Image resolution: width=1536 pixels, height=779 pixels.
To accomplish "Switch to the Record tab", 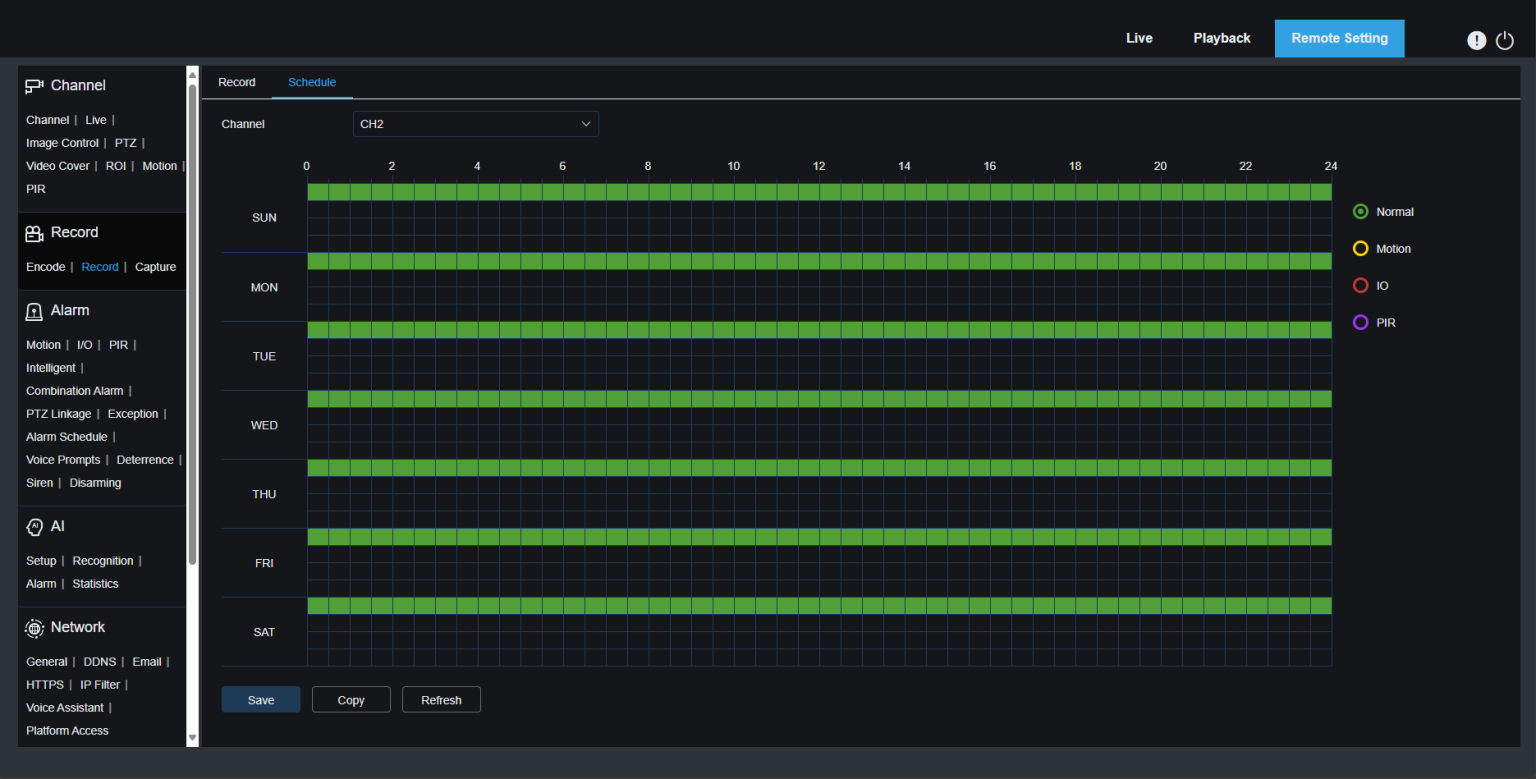I will pyautogui.click(x=237, y=82).
